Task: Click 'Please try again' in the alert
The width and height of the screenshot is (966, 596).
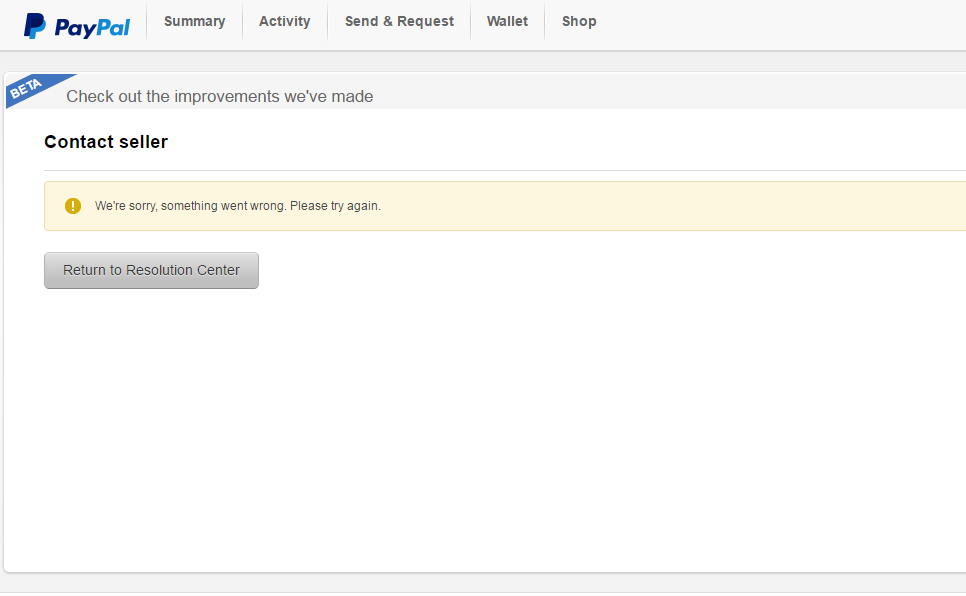Action: coord(335,206)
